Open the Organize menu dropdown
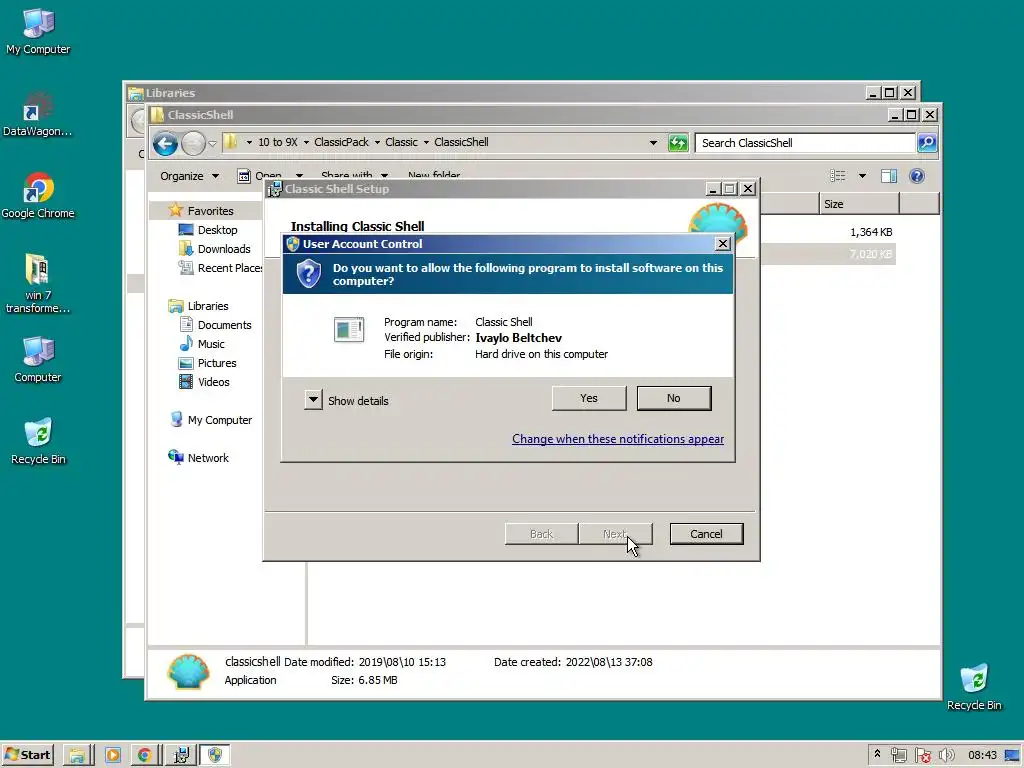The height and width of the screenshot is (768, 1024). pyautogui.click(x=189, y=176)
